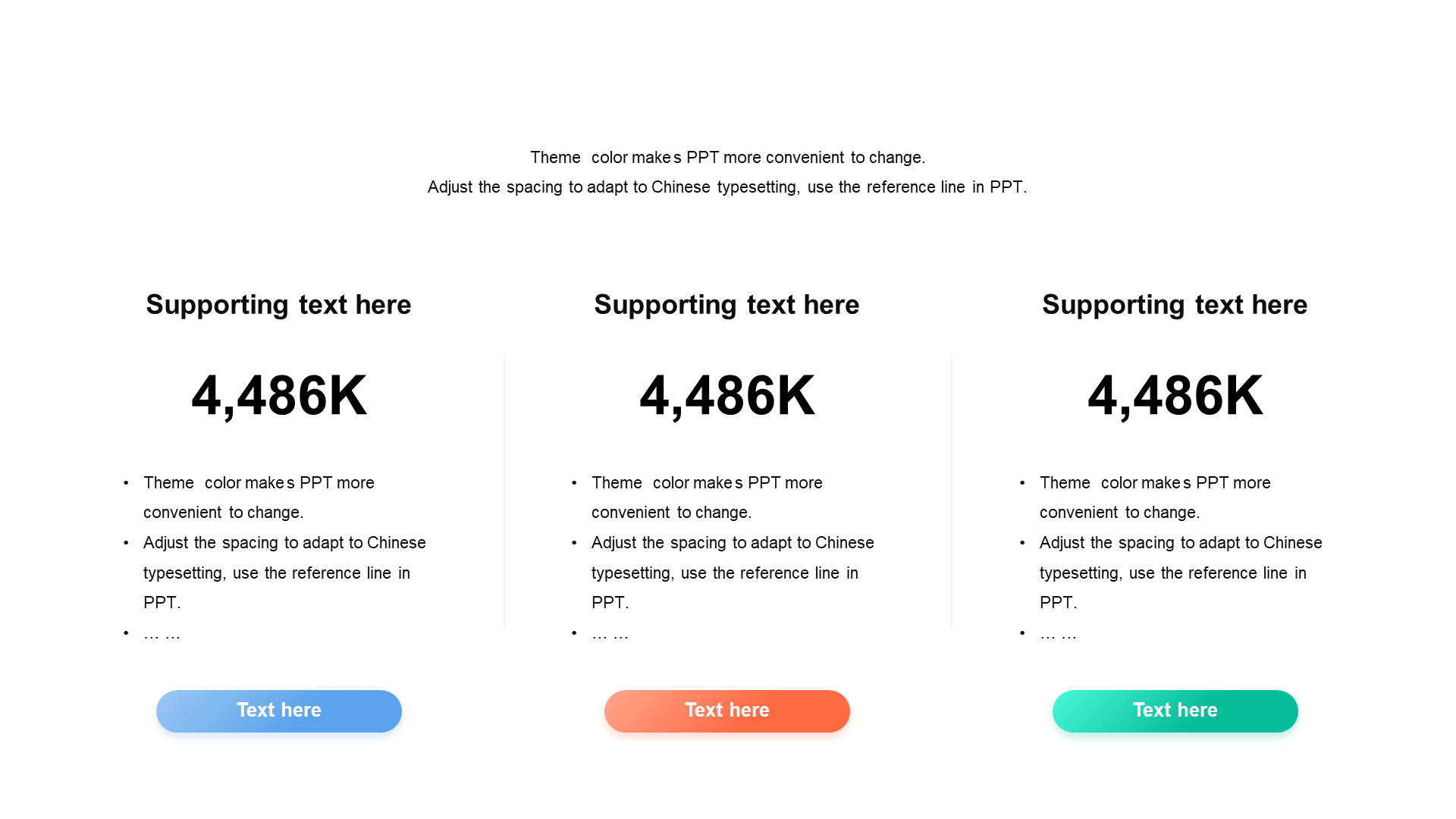Viewport: 1456px width, 819px height.
Task: Click the left column 4,486K figure
Action: point(279,395)
